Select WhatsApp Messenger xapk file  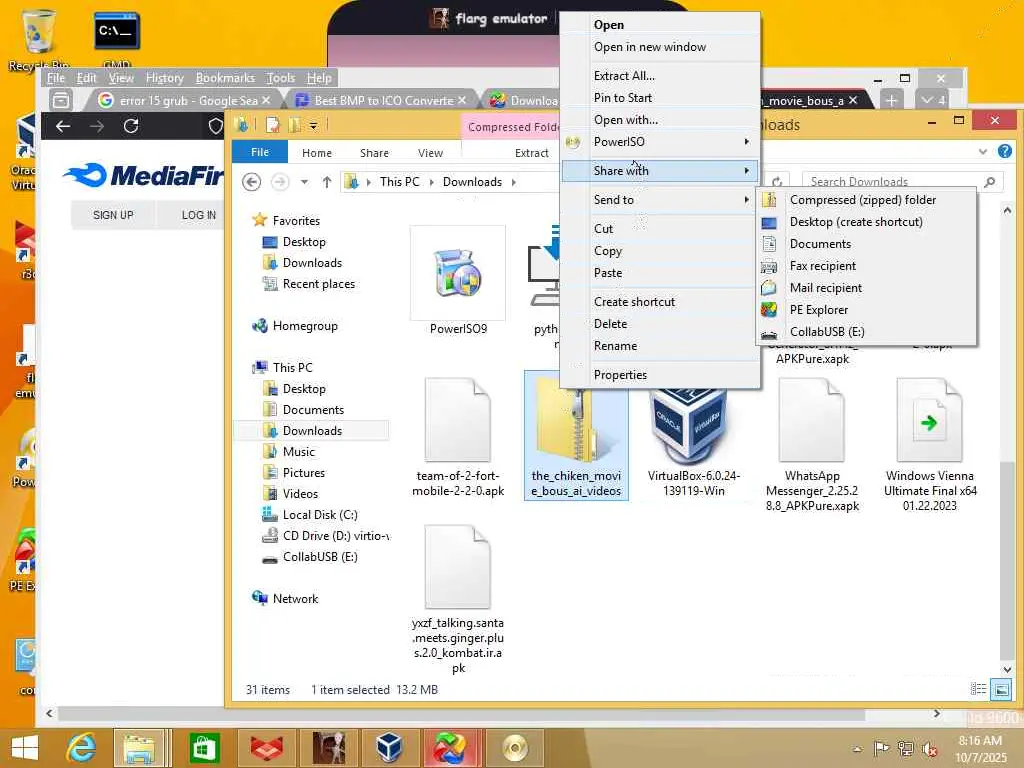(812, 445)
